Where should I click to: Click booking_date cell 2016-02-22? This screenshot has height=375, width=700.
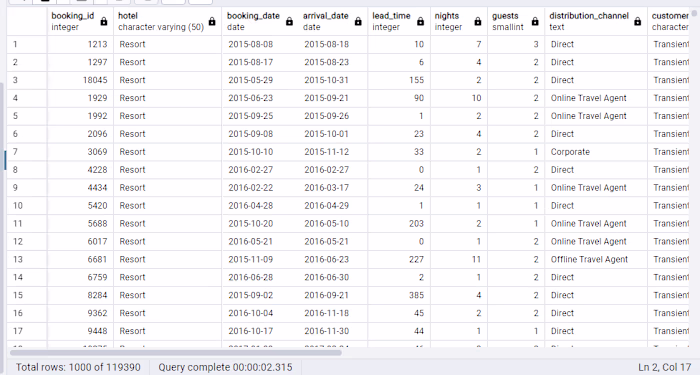point(260,188)
